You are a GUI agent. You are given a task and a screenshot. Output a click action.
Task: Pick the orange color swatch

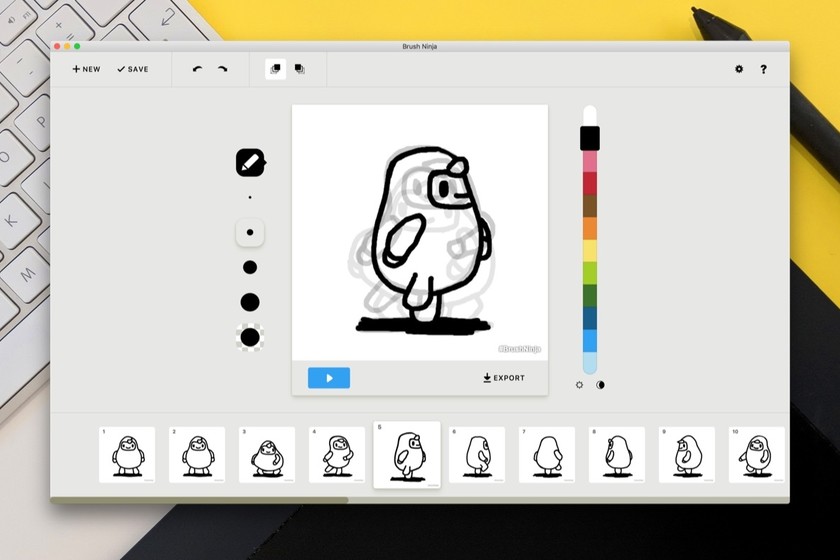[590, 228]
